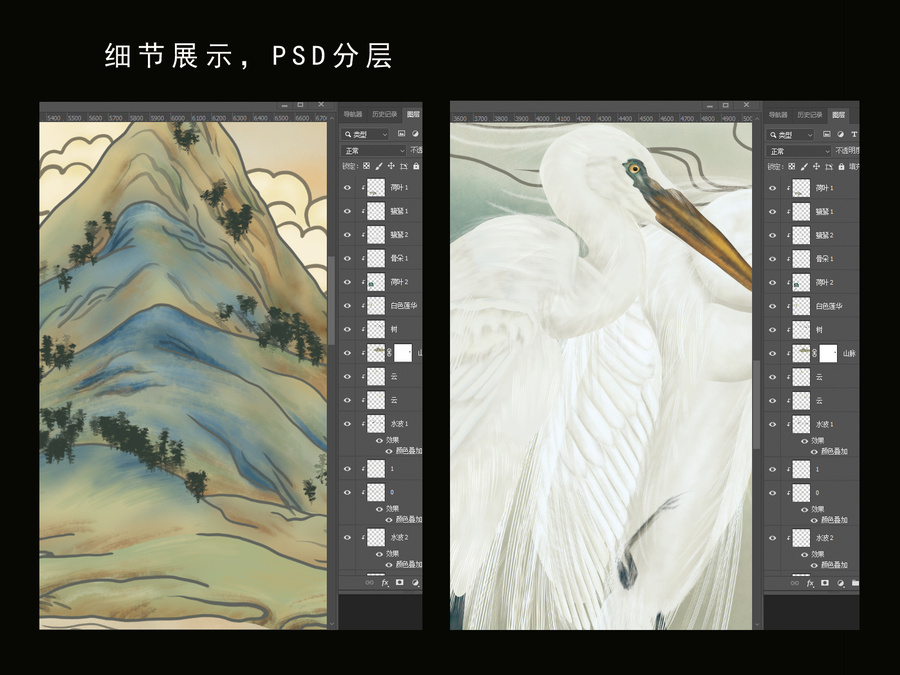Screen dimensions: 900x675
Task: Click mask link chain on left panel mountain layer
Action: 389,352
